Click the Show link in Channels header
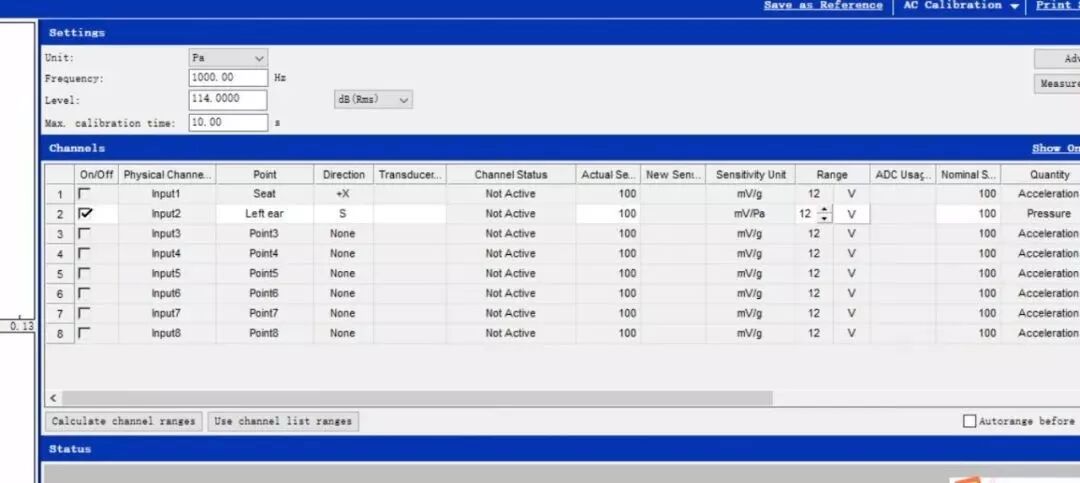Image resolution: width=1080 pixels, height=483 pixels. click(1055, 148)
